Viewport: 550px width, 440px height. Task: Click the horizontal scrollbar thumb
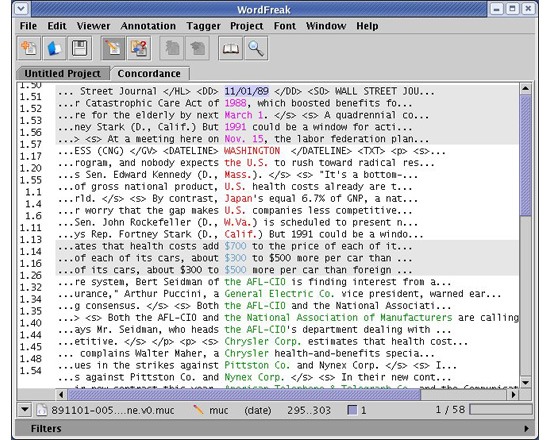click(x=244, y=394)
